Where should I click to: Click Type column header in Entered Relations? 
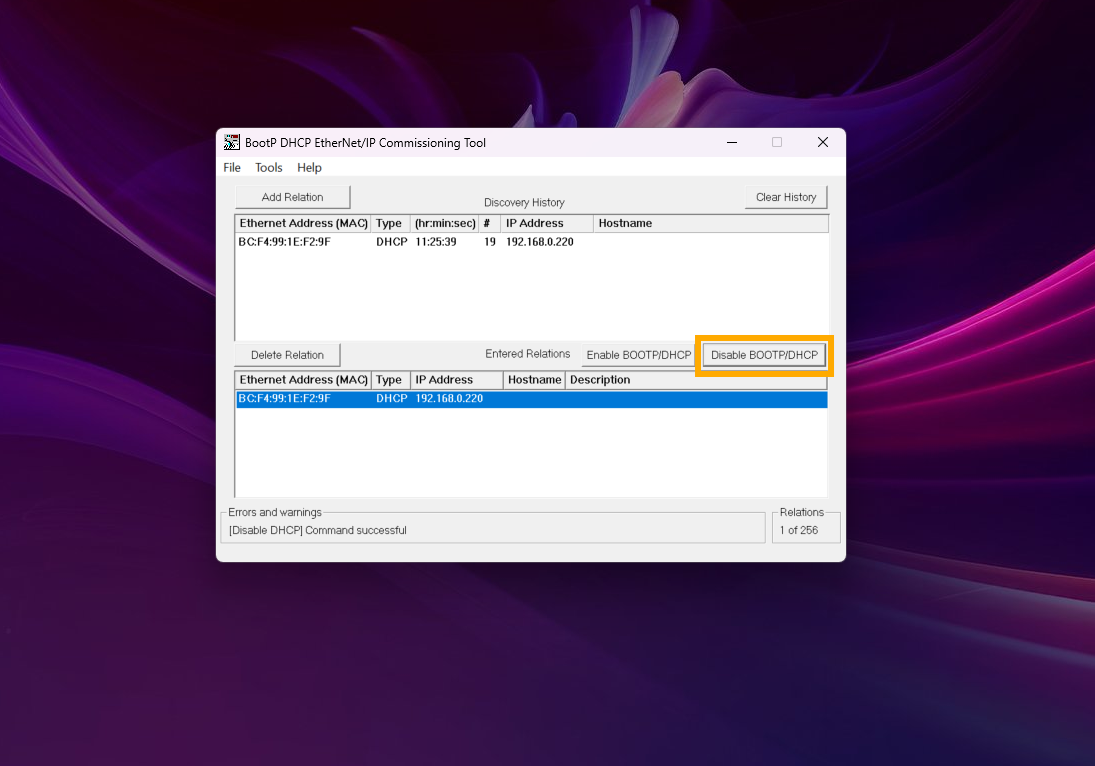[x=389, y=380]
